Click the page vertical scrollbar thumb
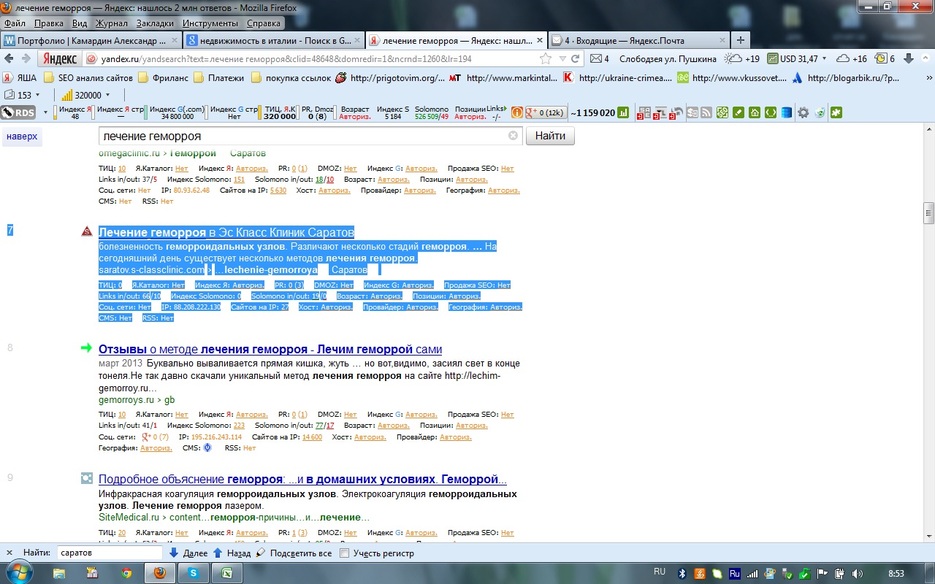Screen dimensions: 935x584 (928, 213)
